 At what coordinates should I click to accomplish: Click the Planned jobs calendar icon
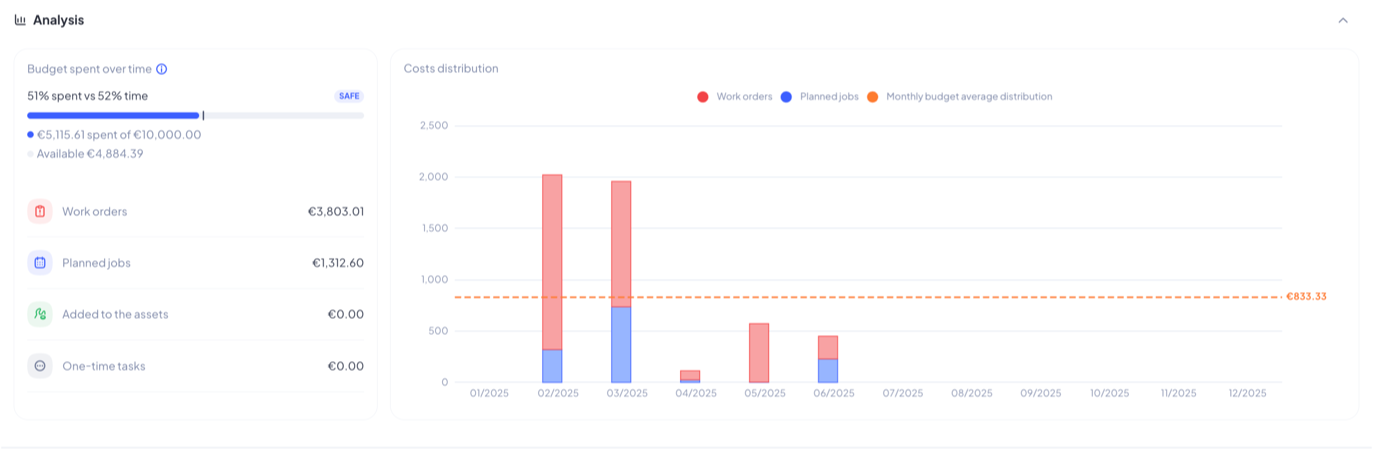point(40,263)
